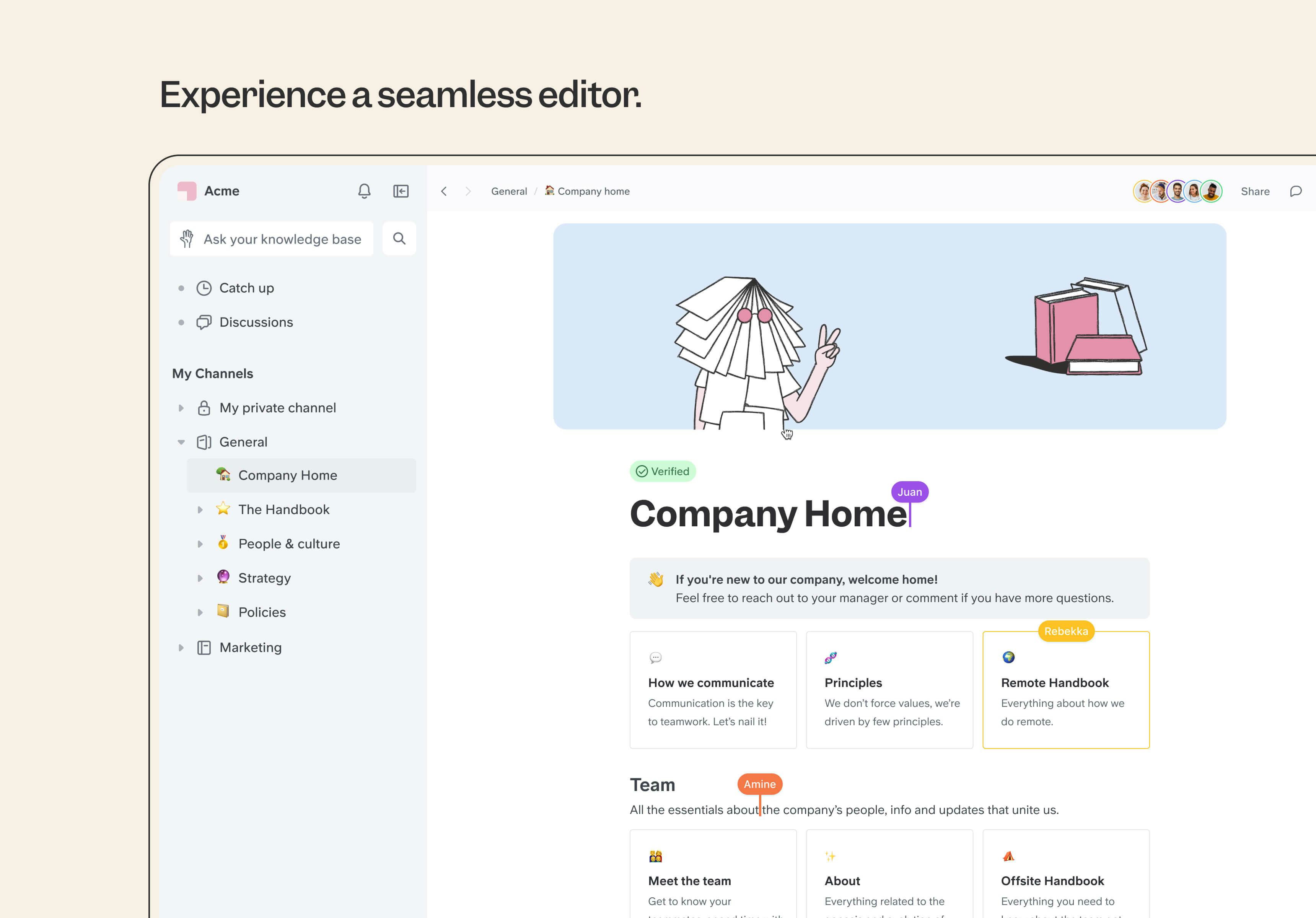The width and height of the screenshot is (1316, 918).
Task: Open the comments speech bubble icon
Action: pyautogui.click(x=1295, y=191)
